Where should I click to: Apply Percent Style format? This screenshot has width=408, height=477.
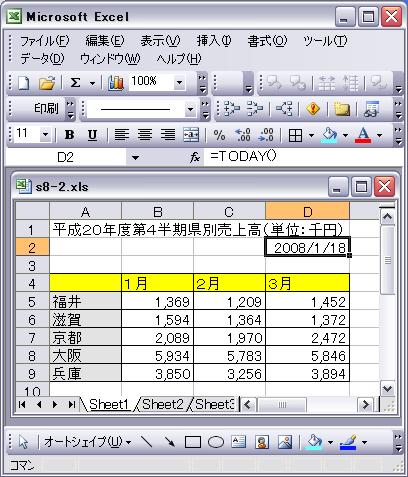(x=219, y=135)
